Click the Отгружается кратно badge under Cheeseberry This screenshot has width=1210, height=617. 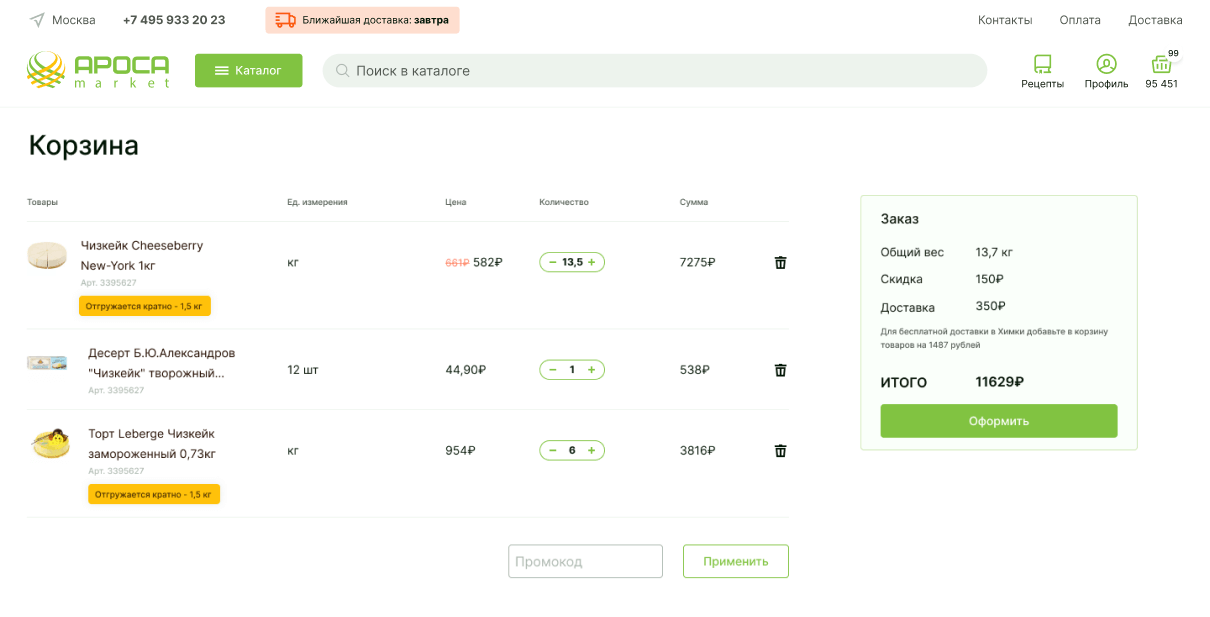click(145, 306)
